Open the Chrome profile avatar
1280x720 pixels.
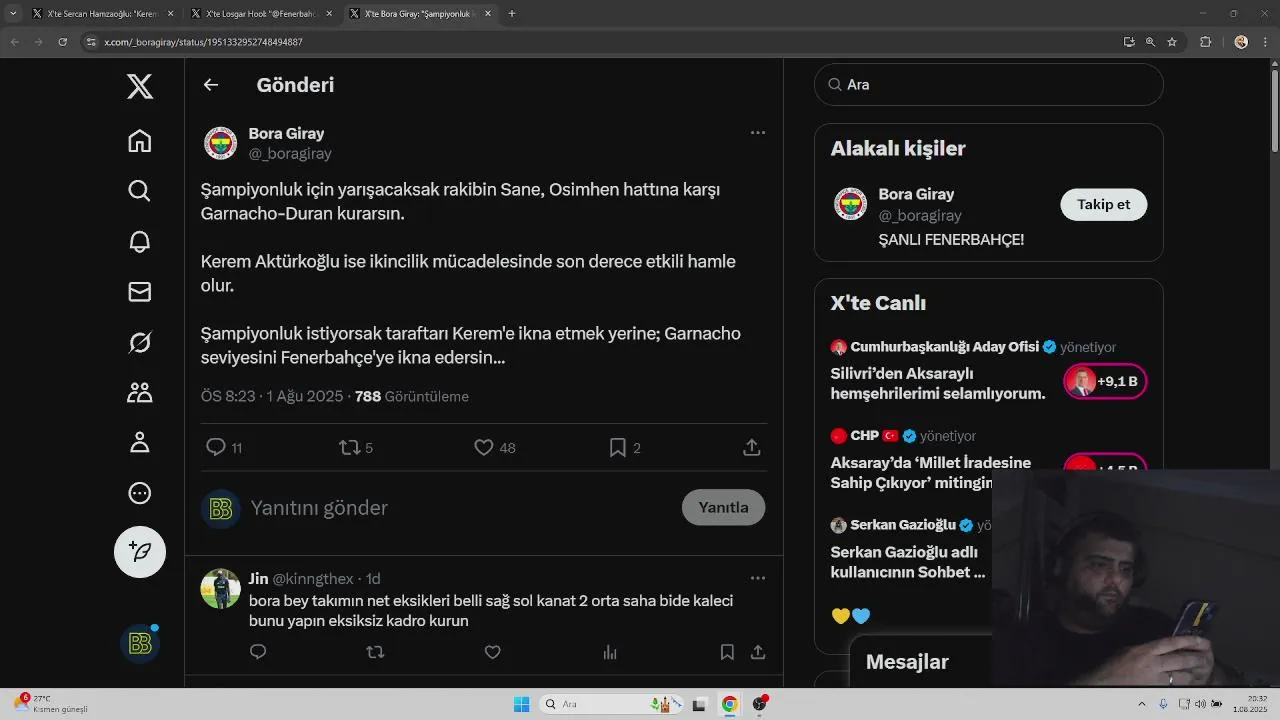pyautogui.click(x=1241, y=42)
